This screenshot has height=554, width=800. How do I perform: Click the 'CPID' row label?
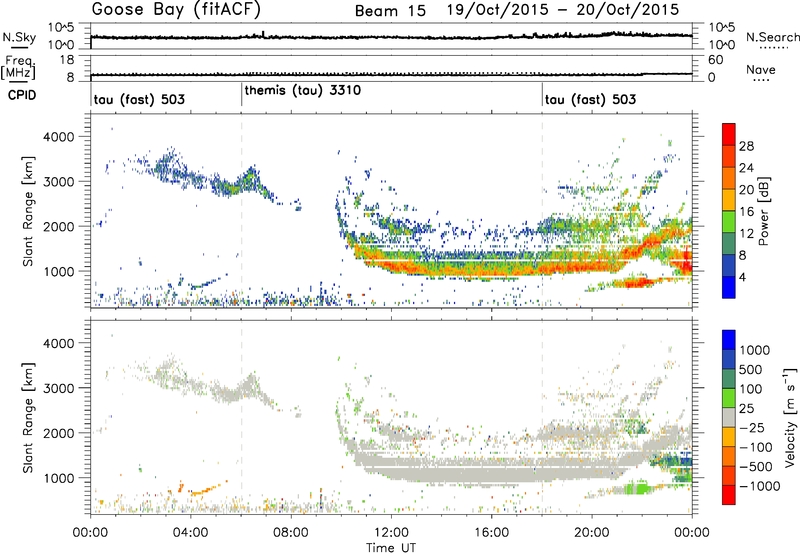point(22,95)
